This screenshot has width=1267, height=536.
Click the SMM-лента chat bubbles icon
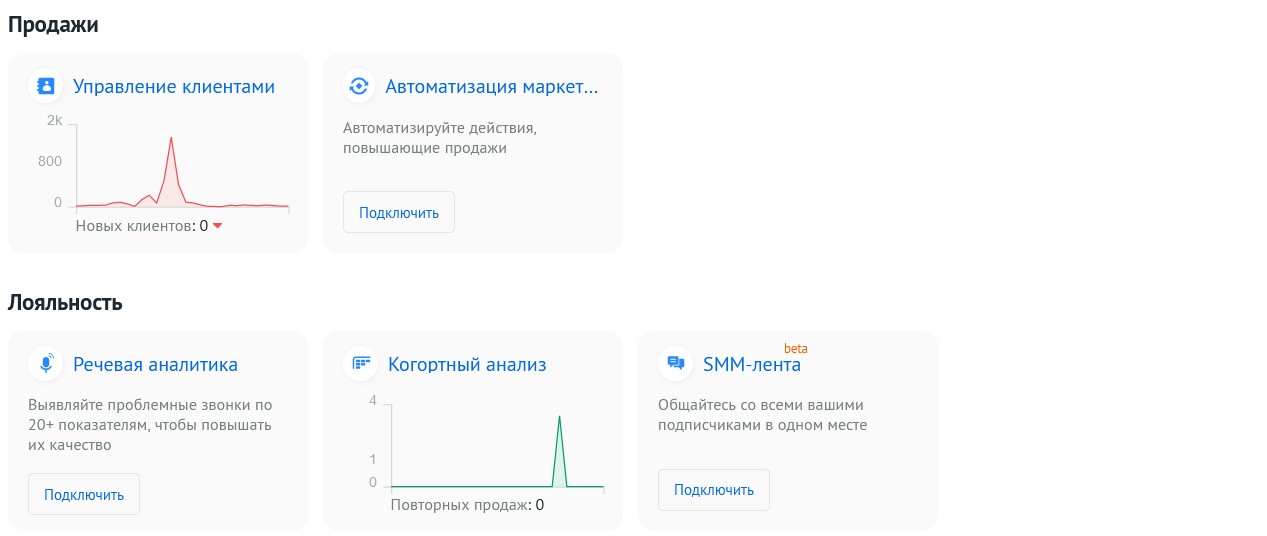(675, 364)
